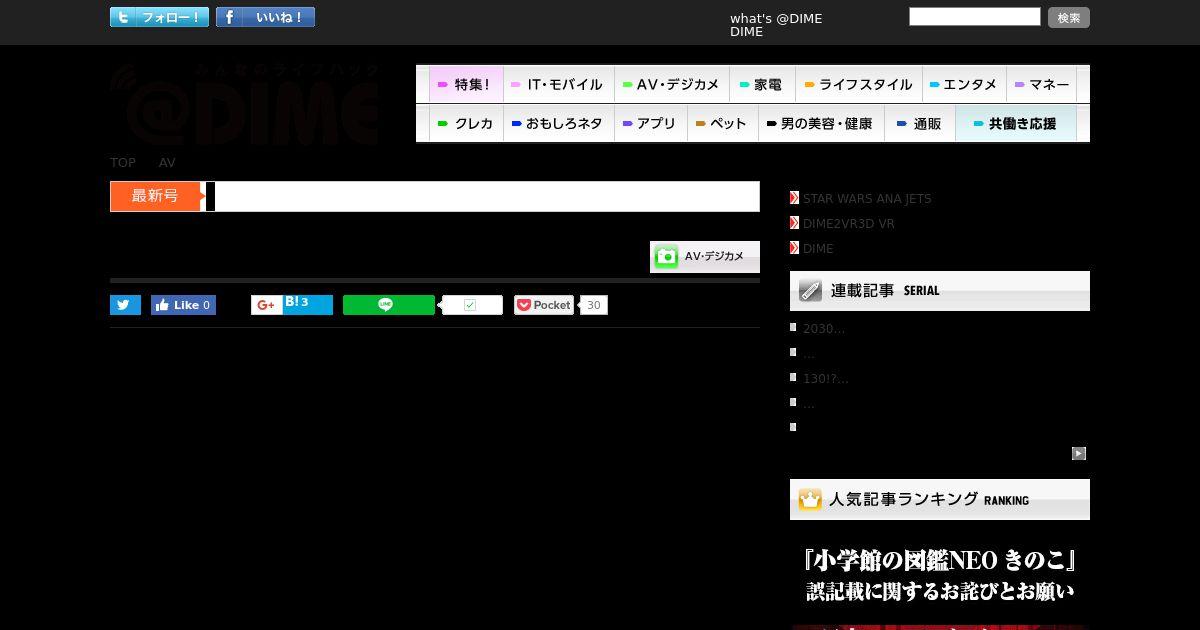Click the Facebook いいね button
Image resolution: width=1200 pixels, height=630 pixels.
point(265,17)
